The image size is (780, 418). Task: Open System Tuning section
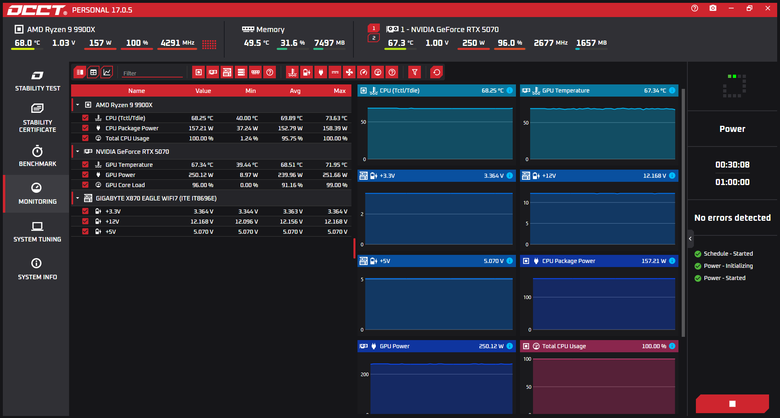coord(37,232)
